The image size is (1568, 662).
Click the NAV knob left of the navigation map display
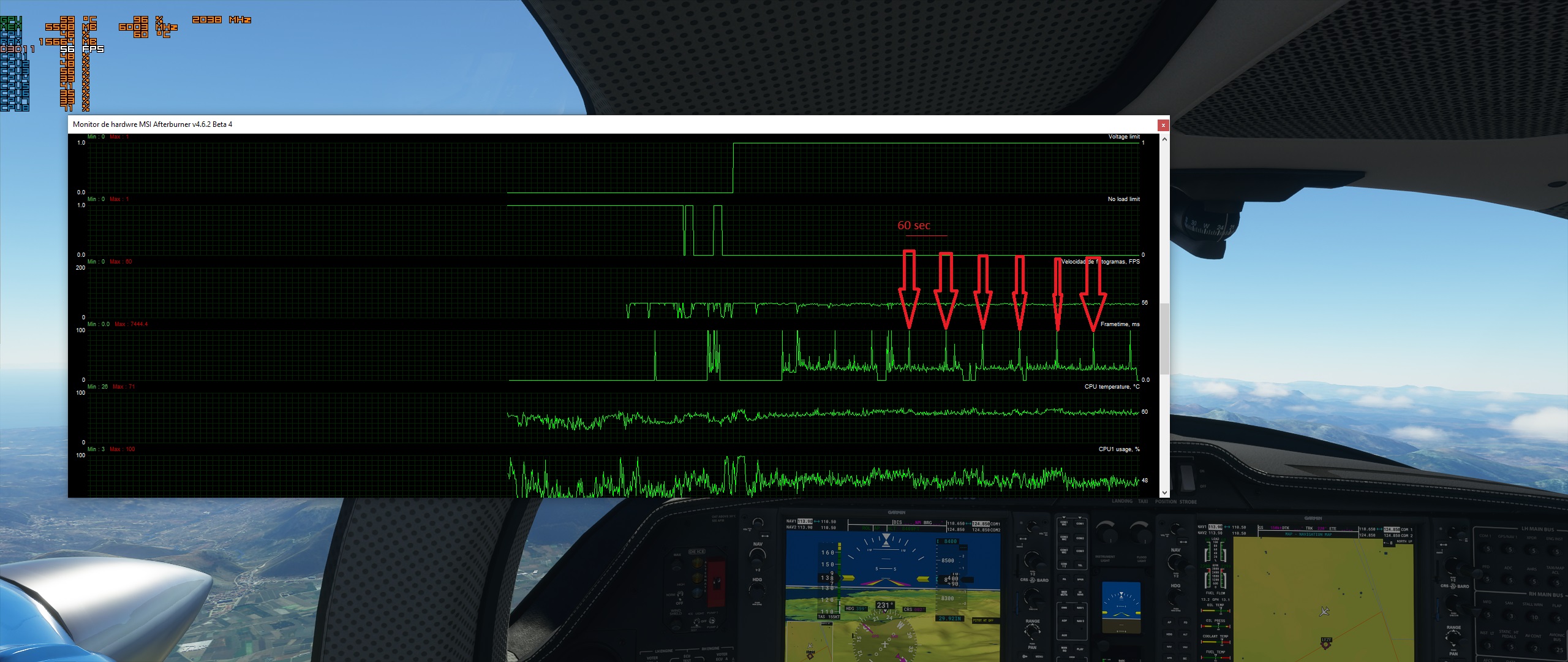tap(1175, 562)
